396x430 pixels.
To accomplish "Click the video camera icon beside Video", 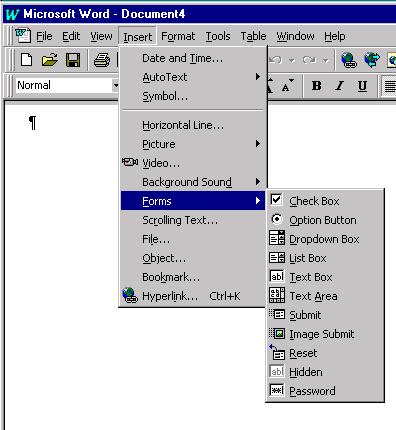I will pyautogui.click(x=130, y=162).
